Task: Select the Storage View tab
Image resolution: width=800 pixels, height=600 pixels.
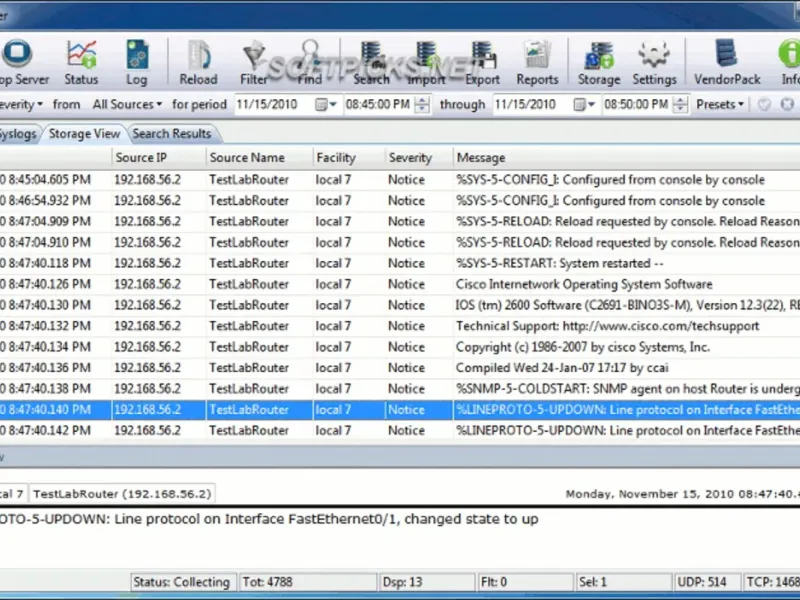Action: (84, 134)
